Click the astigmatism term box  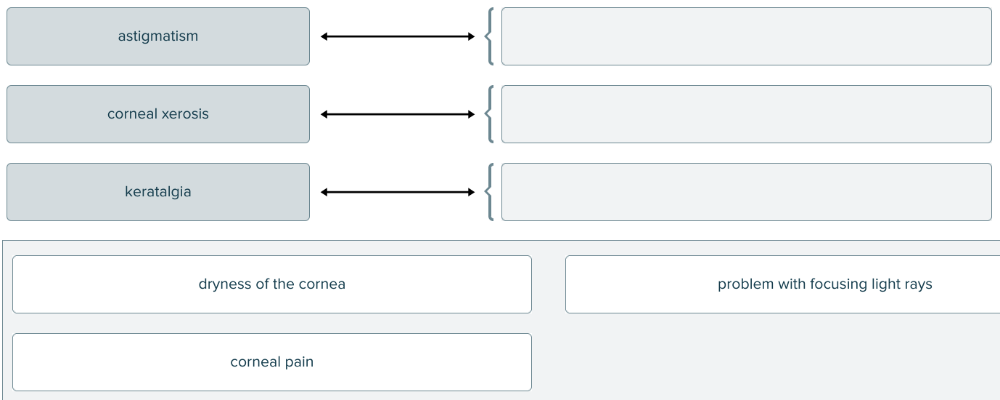(x=158, y=36)
